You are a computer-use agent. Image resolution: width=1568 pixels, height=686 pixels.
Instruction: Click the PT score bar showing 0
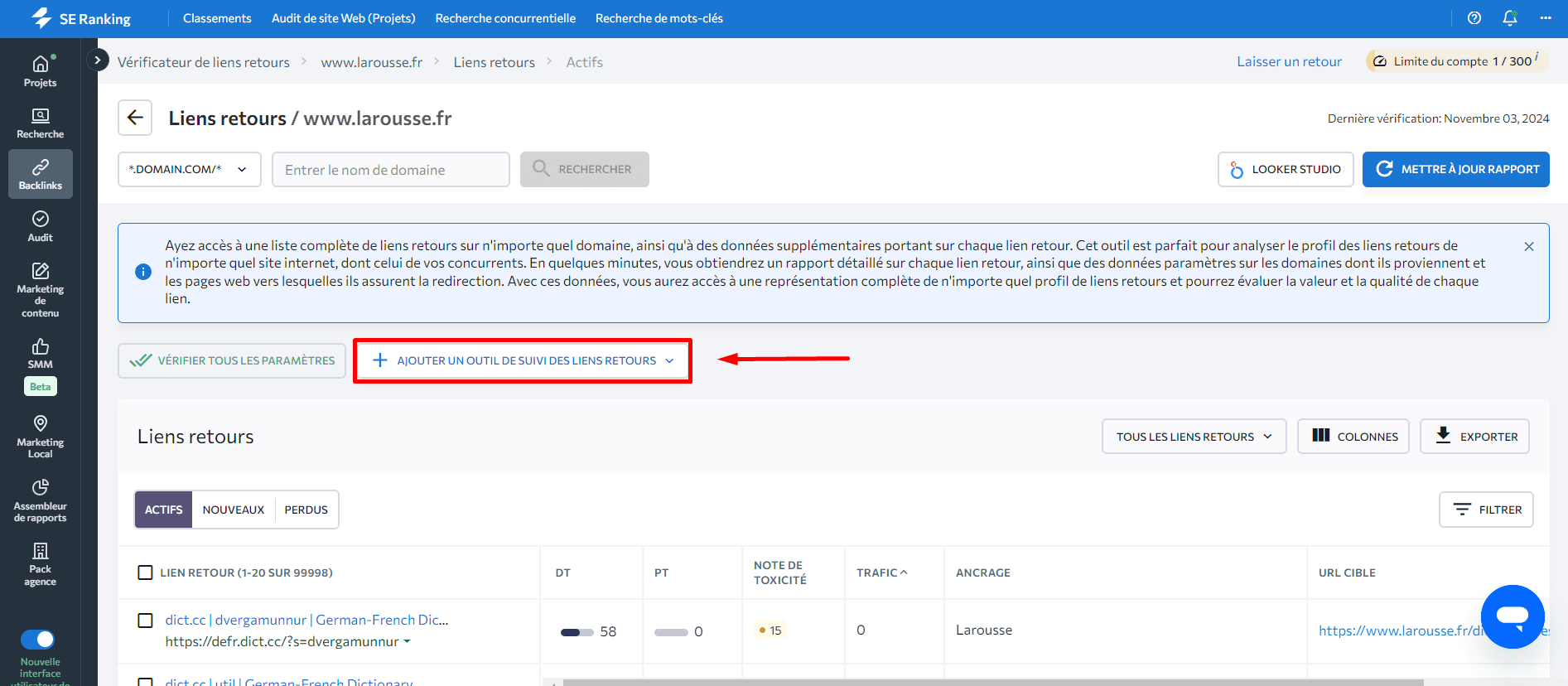point(671,632)
